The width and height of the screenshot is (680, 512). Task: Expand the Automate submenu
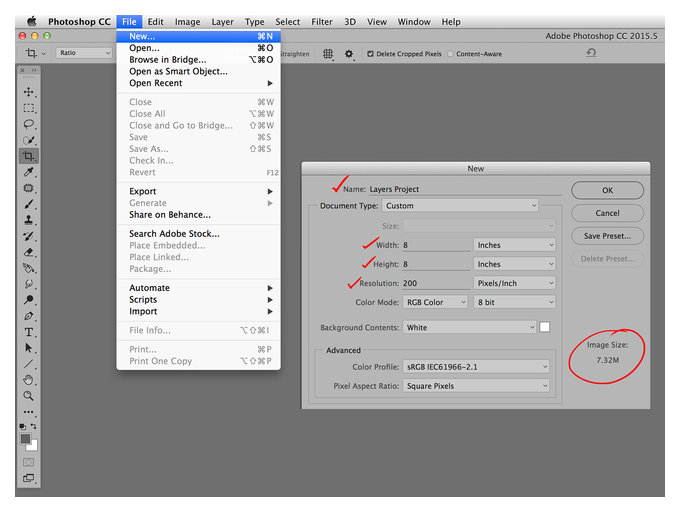pyautogui.click(x=199, y=288)
